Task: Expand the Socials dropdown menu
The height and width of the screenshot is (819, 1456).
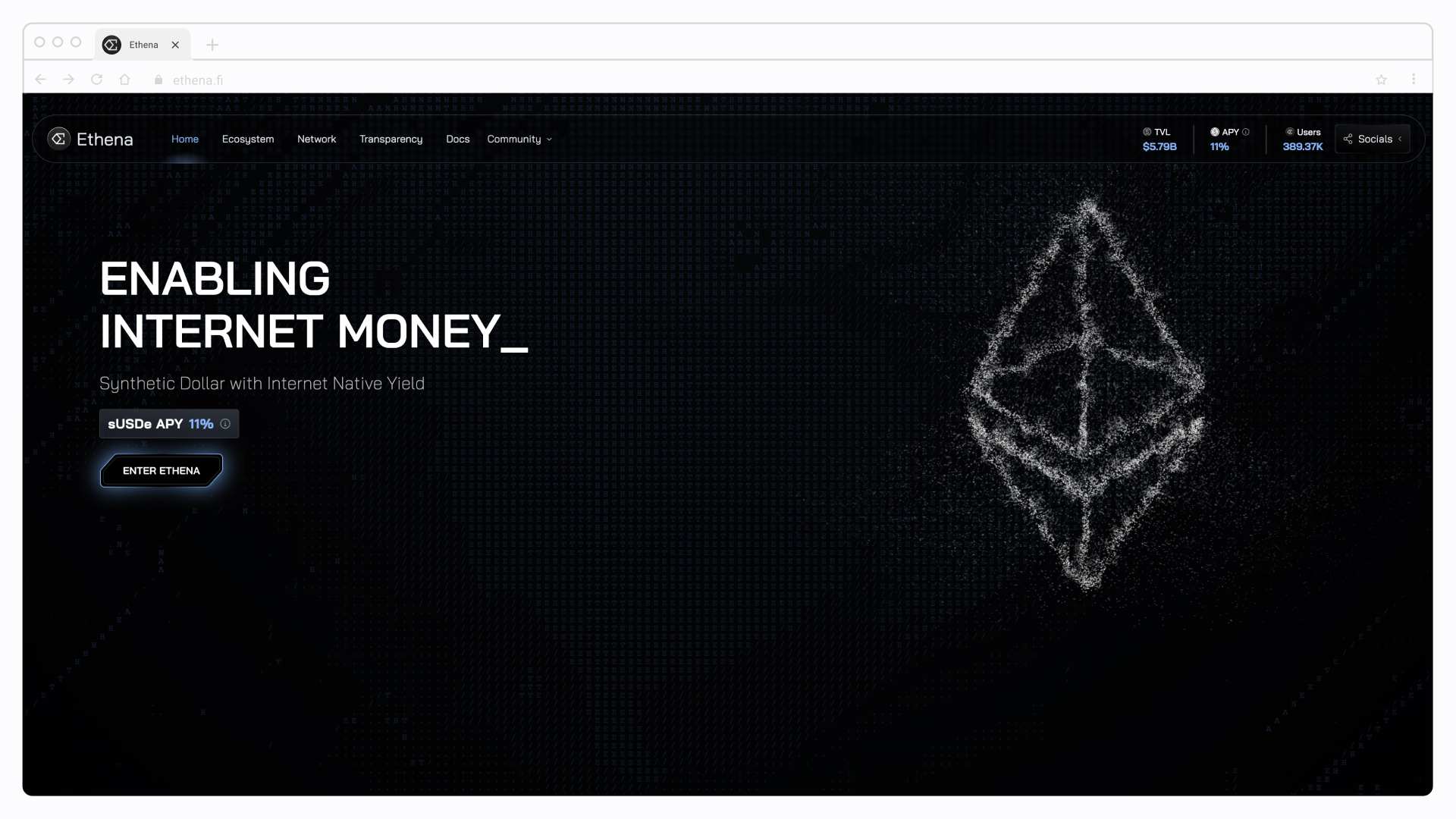Action: (x=1375, y=139)
